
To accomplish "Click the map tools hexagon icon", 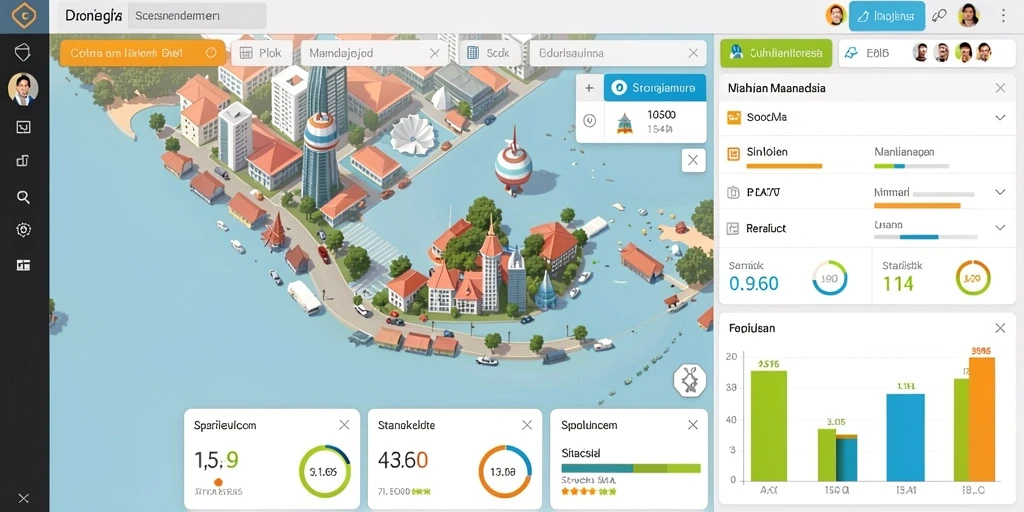I will [x=690, y=379].
